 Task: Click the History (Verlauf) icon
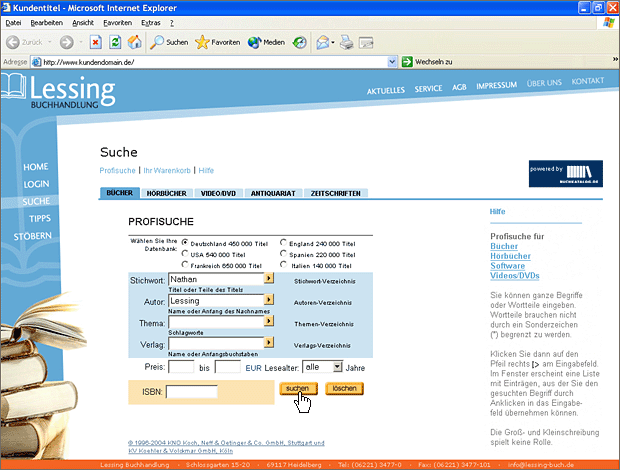pos(300,42)
